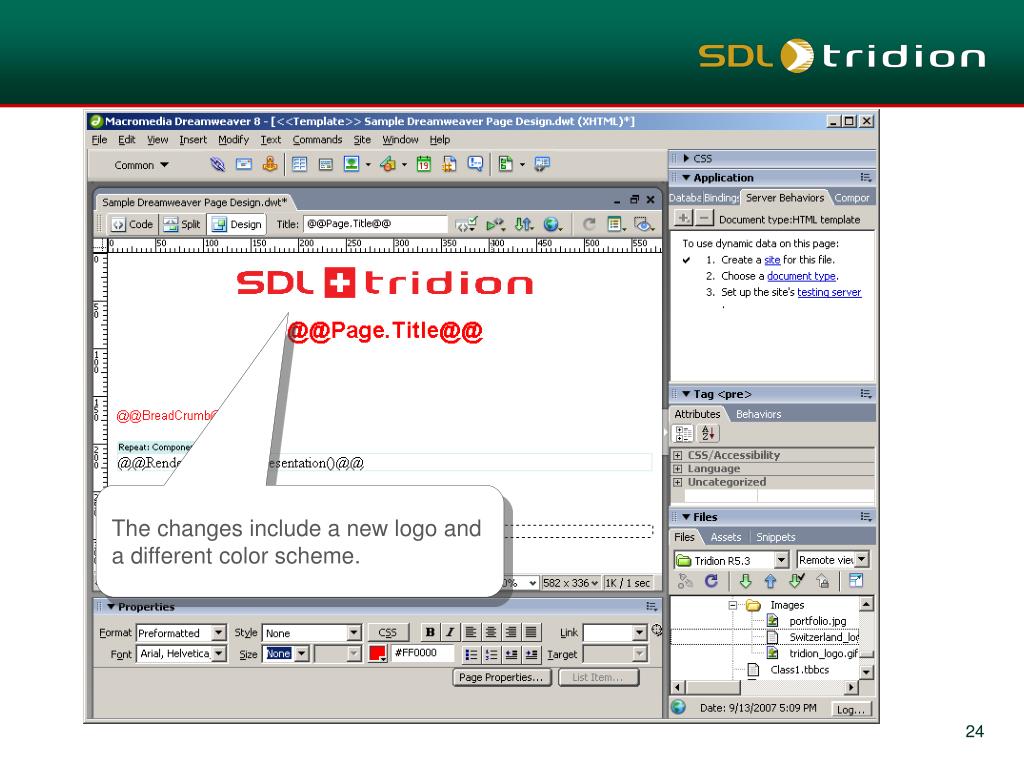The width and height of the screenshot is (1024, 768).
Task: Click the Preview in Browser globe icon
Action: click(x=552, y=225)
